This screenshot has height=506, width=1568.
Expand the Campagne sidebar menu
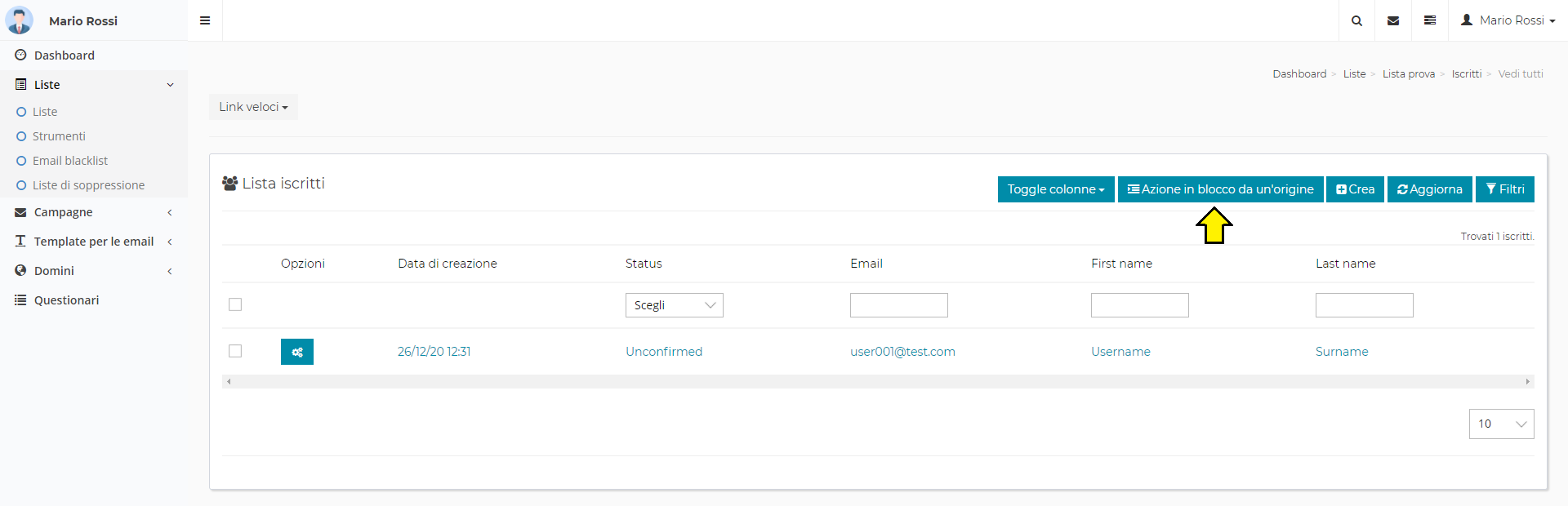pyautogui.click(x=64, y=212)
